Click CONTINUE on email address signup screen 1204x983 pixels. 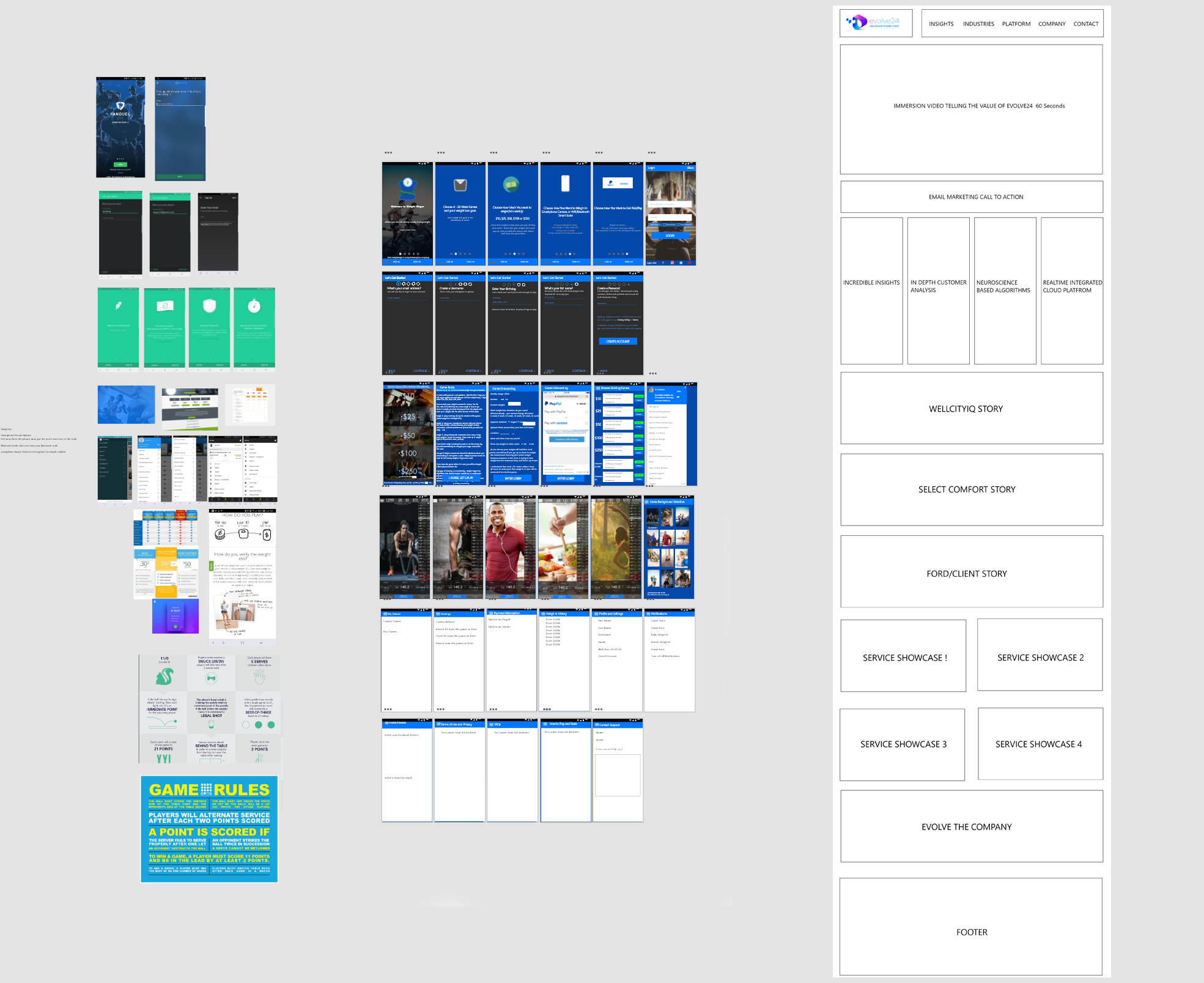click(421, 371)
